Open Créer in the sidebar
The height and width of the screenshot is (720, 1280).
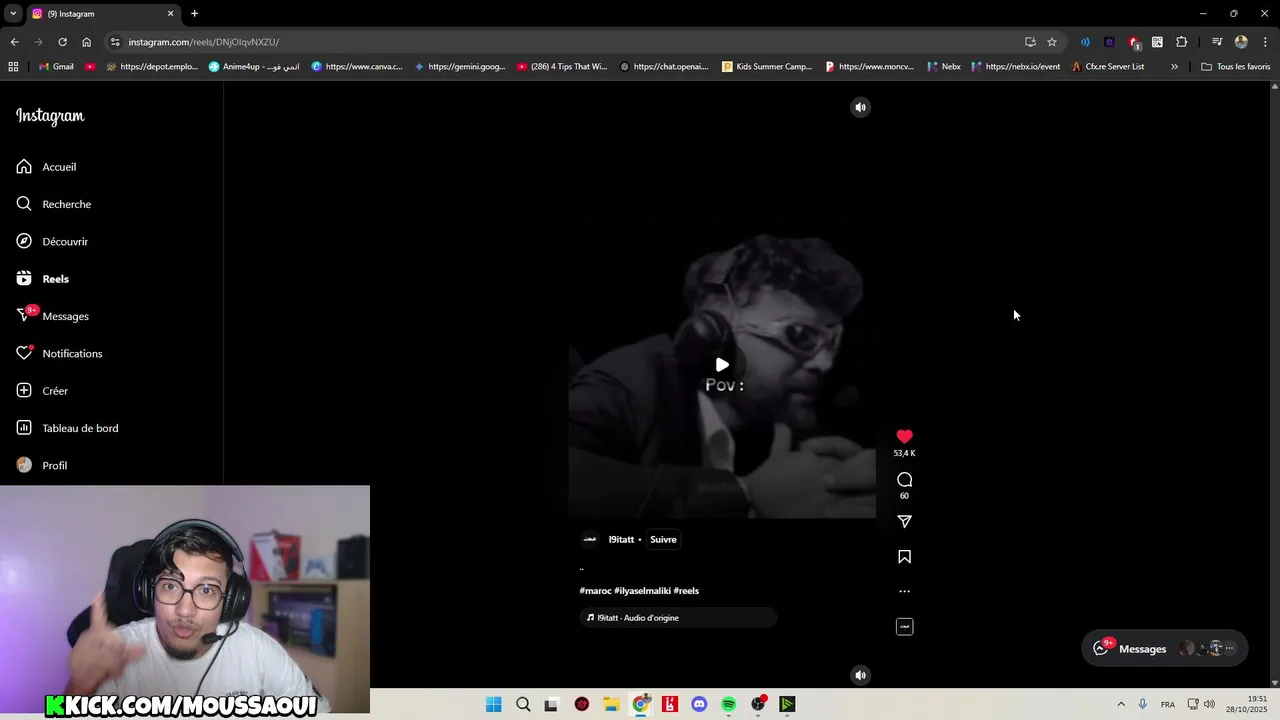[x=42, y=391]
